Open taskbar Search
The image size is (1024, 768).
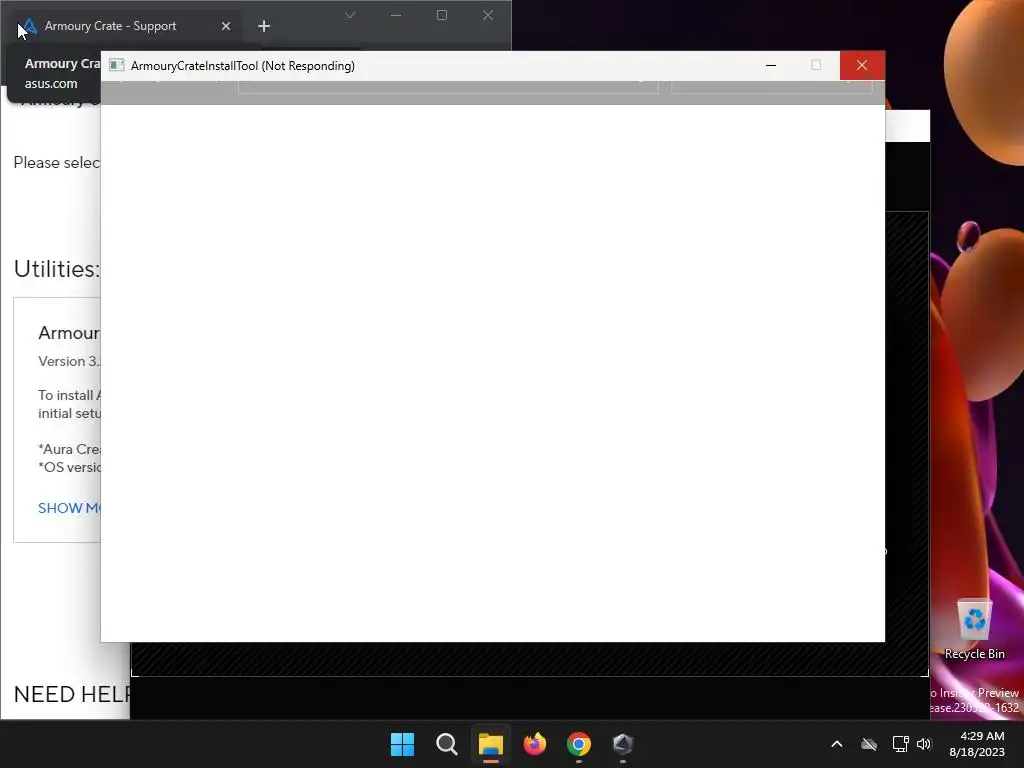tap(447, 744)
